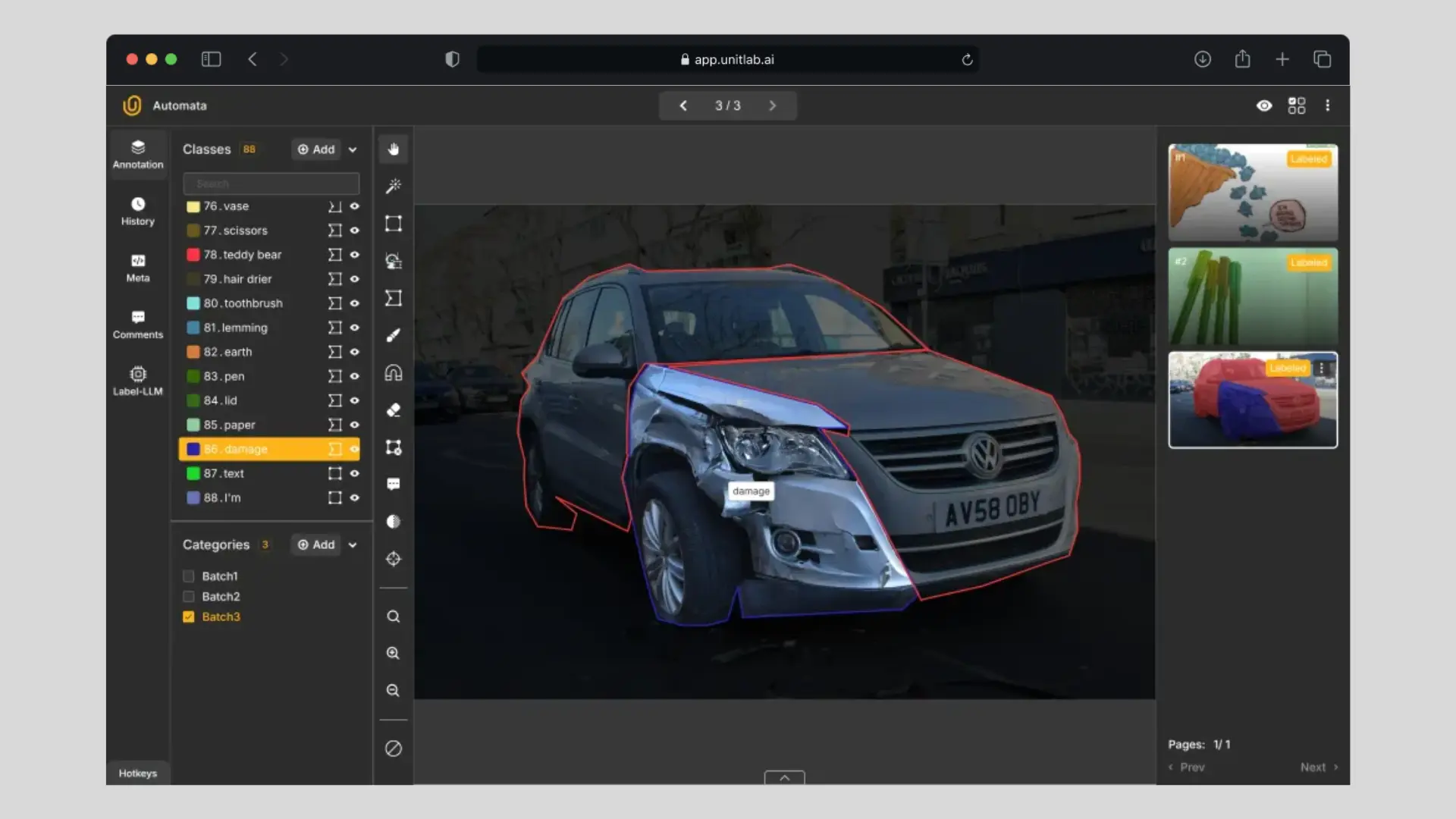This screenshot has width=1456, height=819.
Task: Enable the Batch1 category checkbox
Action: (189, 576)
